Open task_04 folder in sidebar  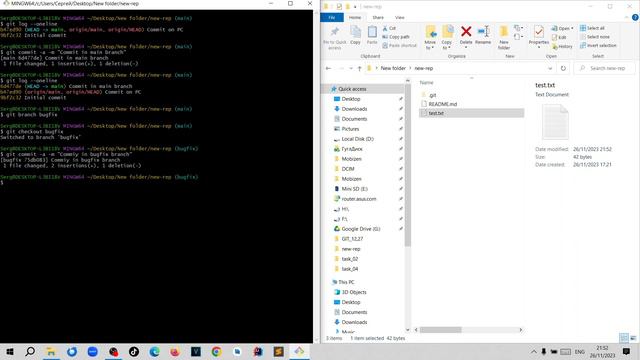(x=349, y=269)
